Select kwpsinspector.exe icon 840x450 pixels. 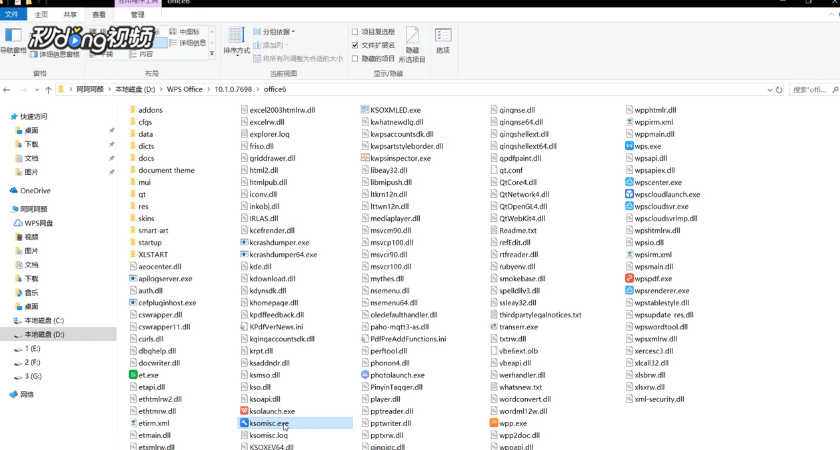(365, 158)
